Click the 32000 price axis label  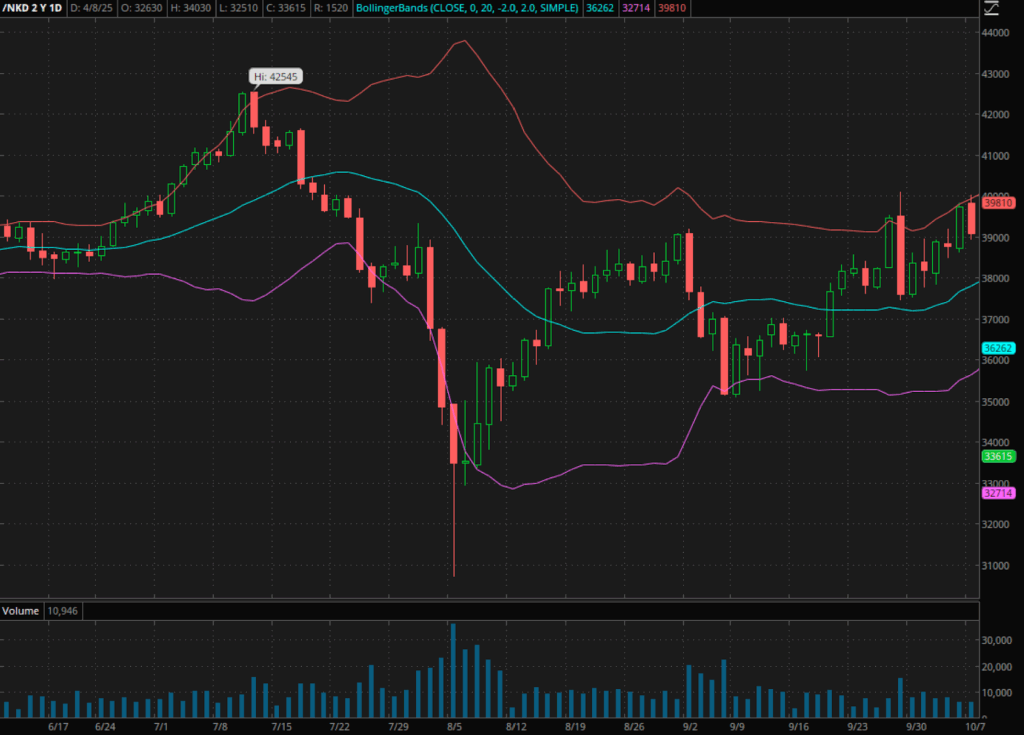(x=996, y=524)
